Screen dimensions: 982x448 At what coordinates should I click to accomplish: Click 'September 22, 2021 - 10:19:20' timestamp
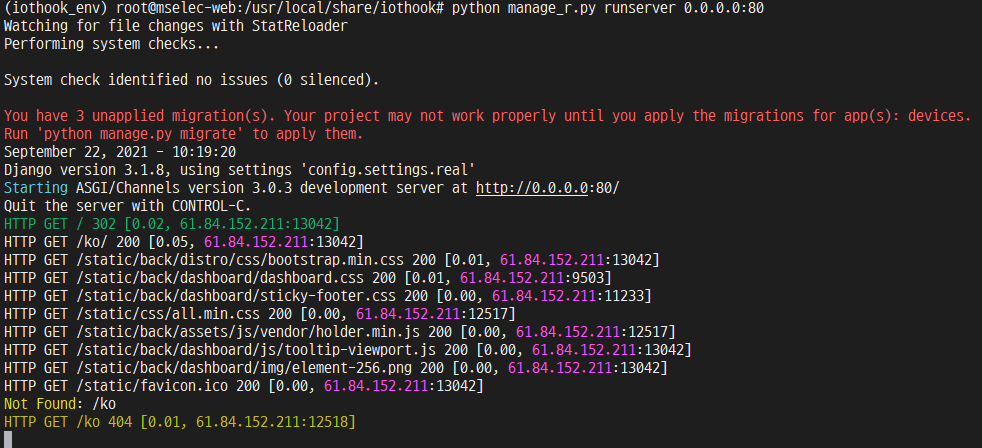click(120, 152)
